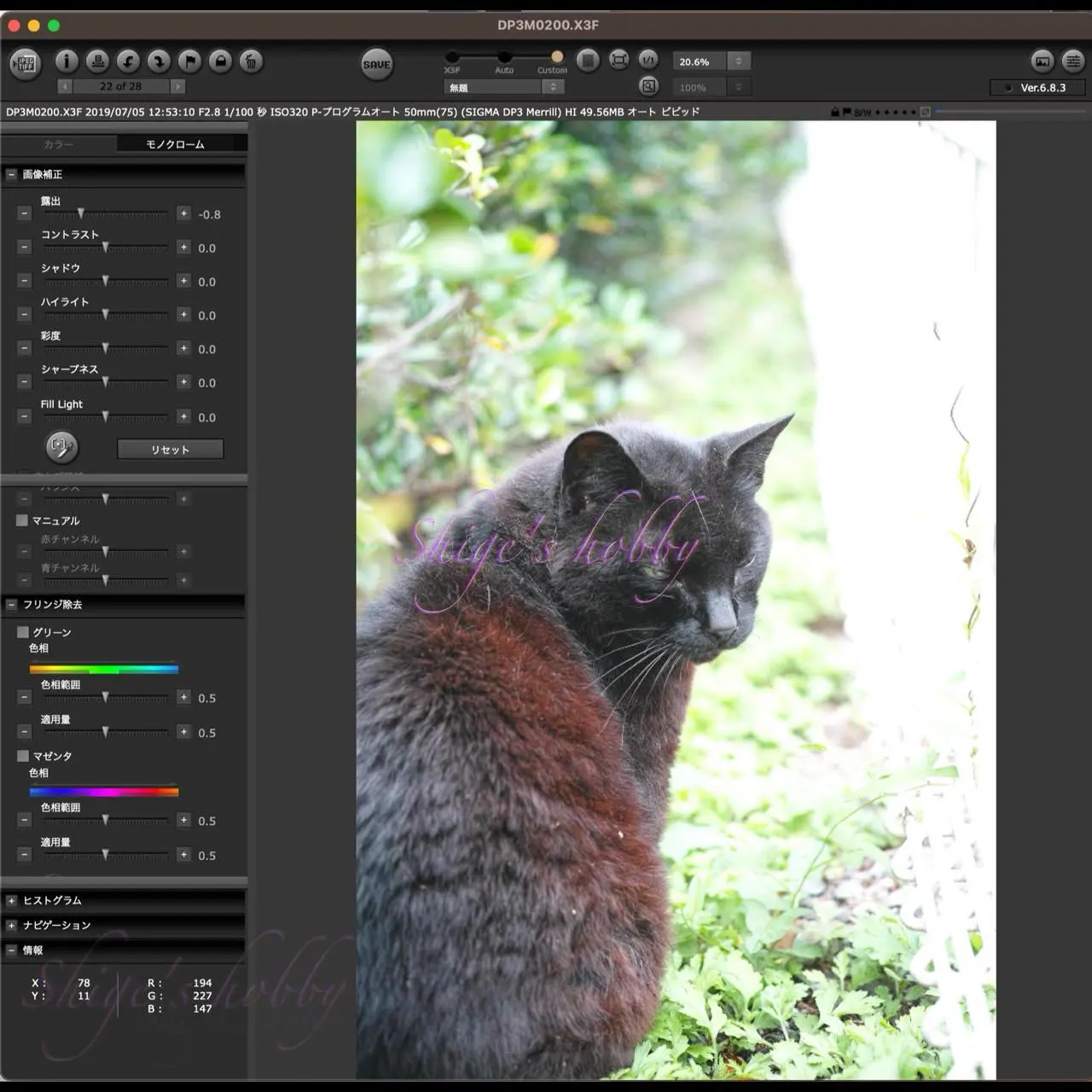Click the print icon in the toolbar
This screenshot has width=1092, height=1092.
[97, 61]
